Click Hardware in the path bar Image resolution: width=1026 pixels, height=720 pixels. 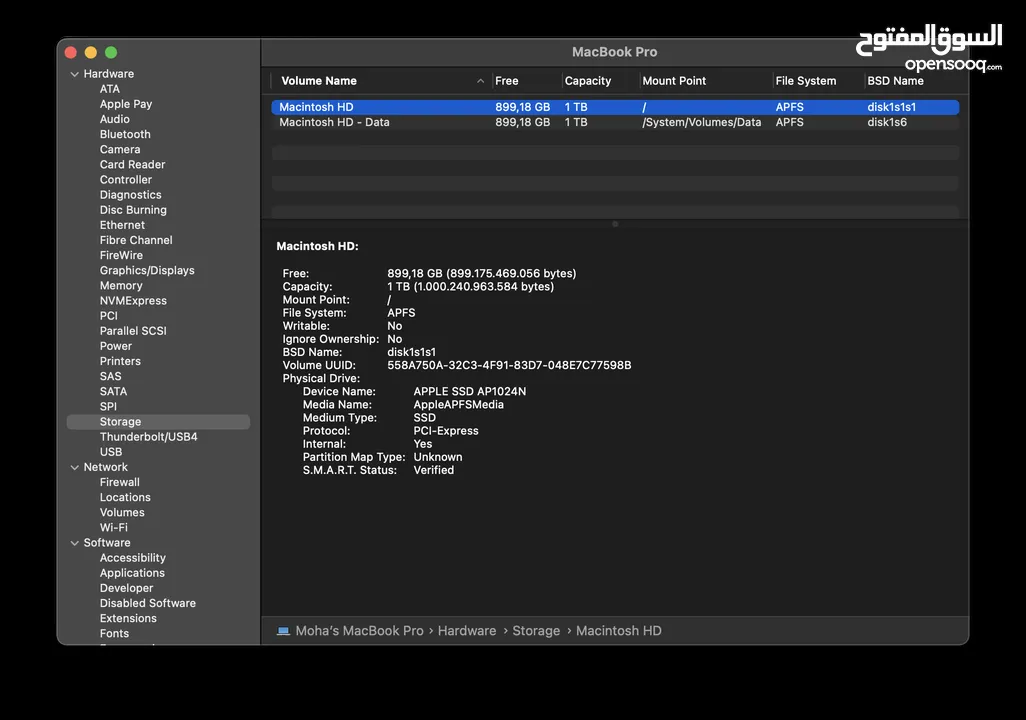467,631
